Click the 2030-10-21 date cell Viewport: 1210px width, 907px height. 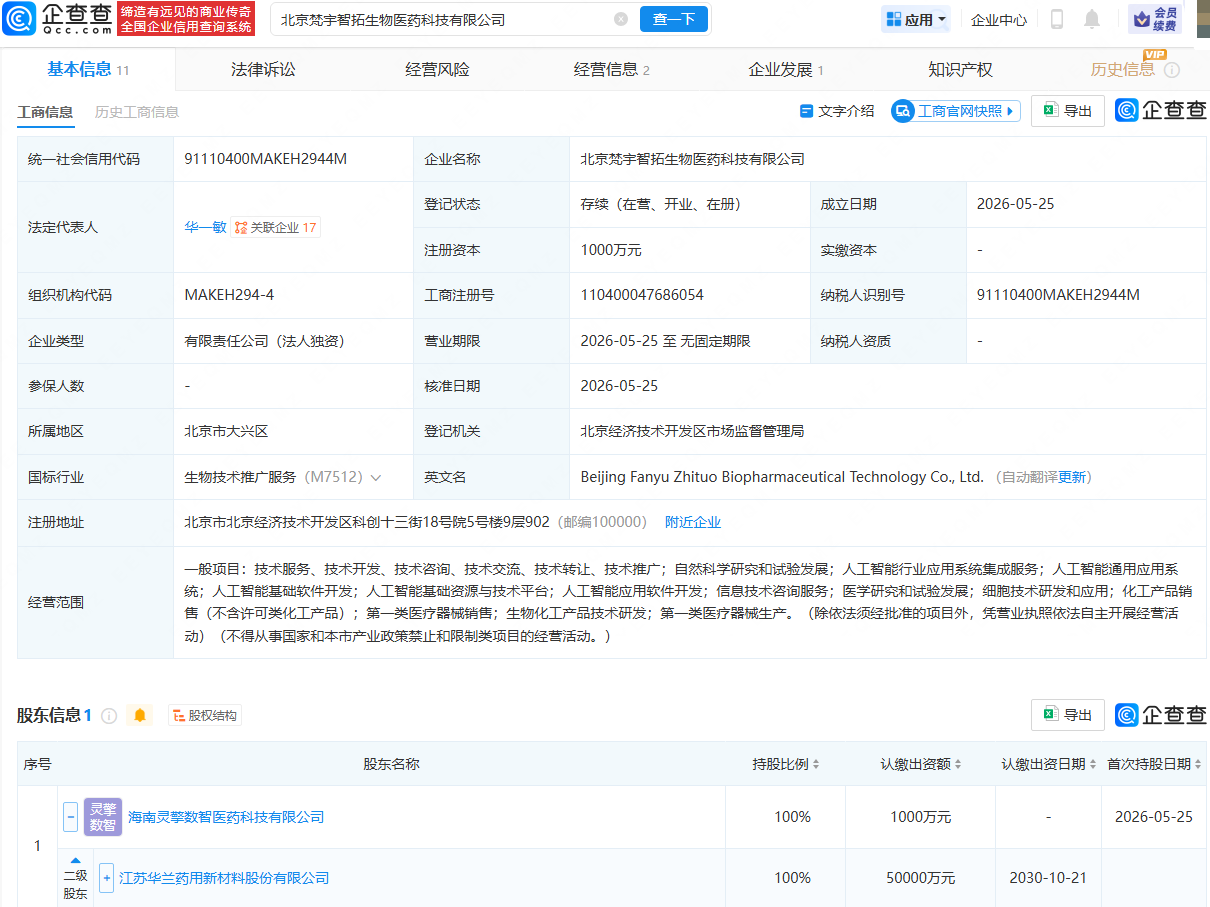(1049, 878)
